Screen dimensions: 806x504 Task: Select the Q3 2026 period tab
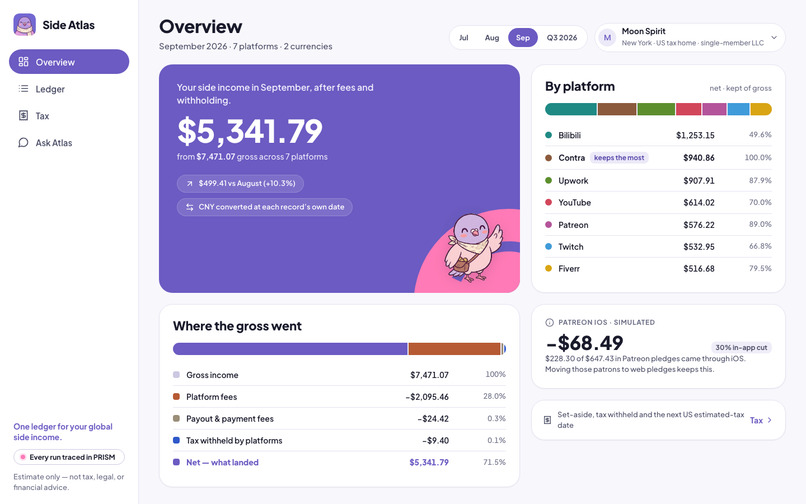pyautogui.click(x=562, y=38)
